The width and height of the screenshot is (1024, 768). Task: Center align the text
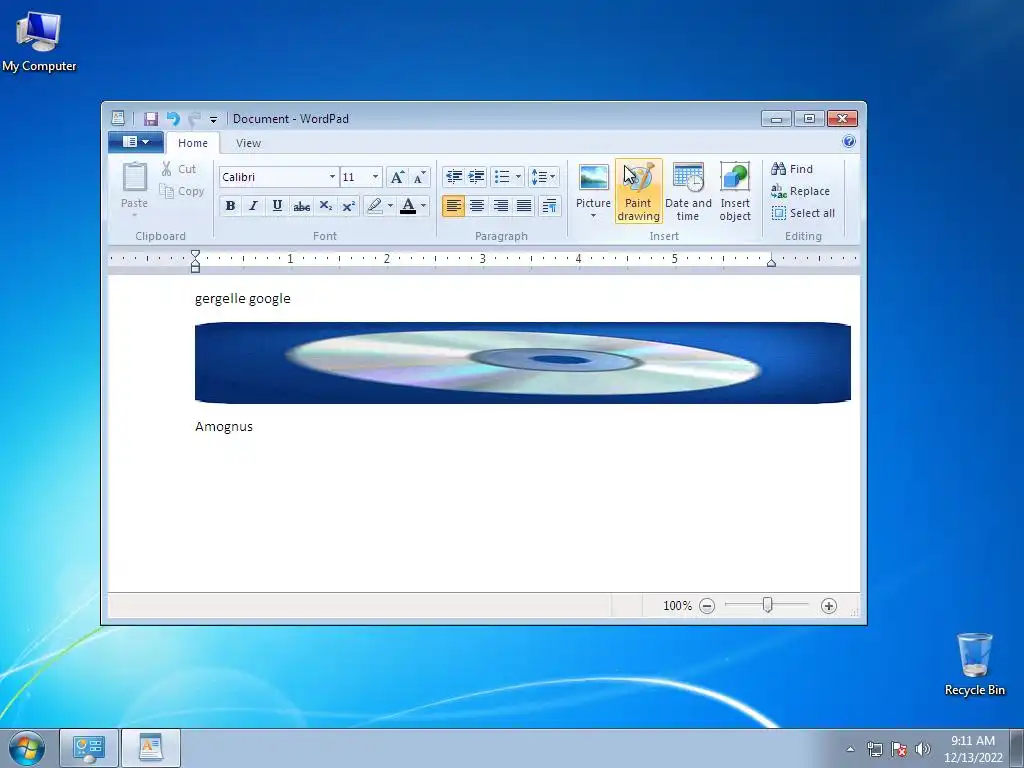477,206
